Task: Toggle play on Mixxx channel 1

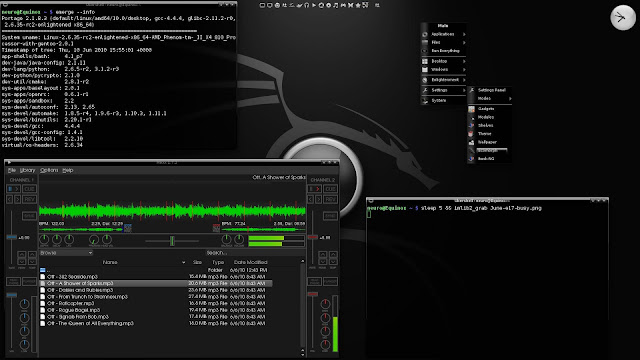Action: pos(13,189)
